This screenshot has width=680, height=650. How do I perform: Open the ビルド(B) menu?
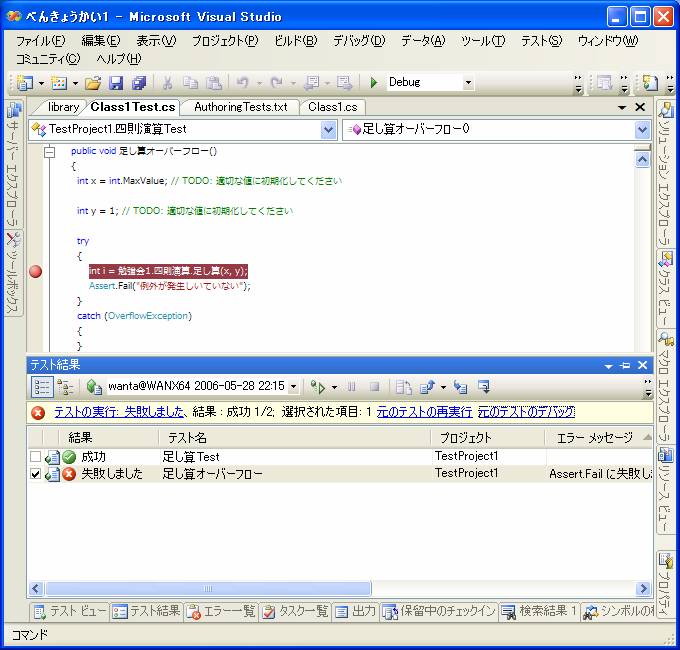pyautogui.click(x=295, y=41)
